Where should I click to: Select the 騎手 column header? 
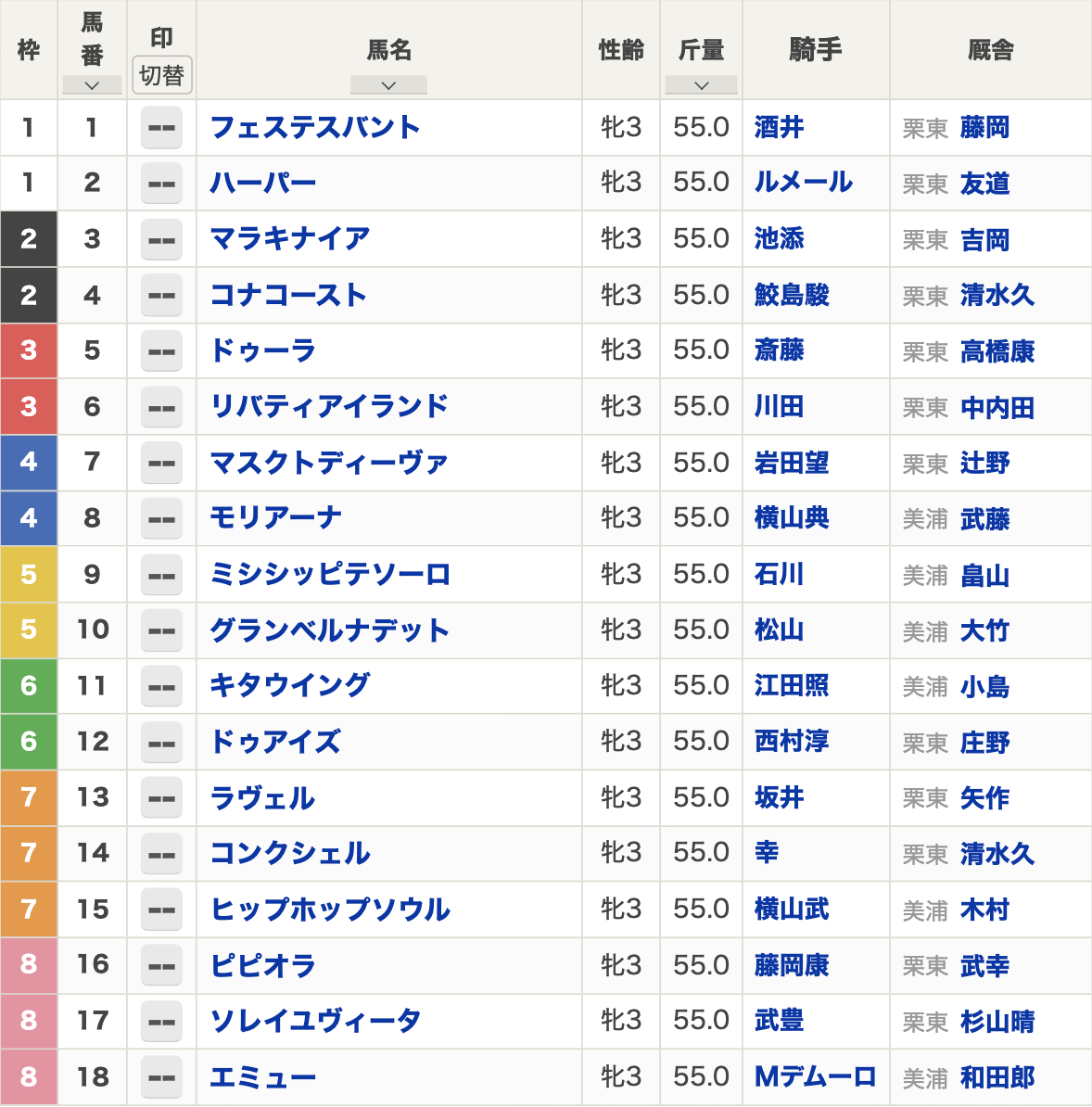(816, 50)
